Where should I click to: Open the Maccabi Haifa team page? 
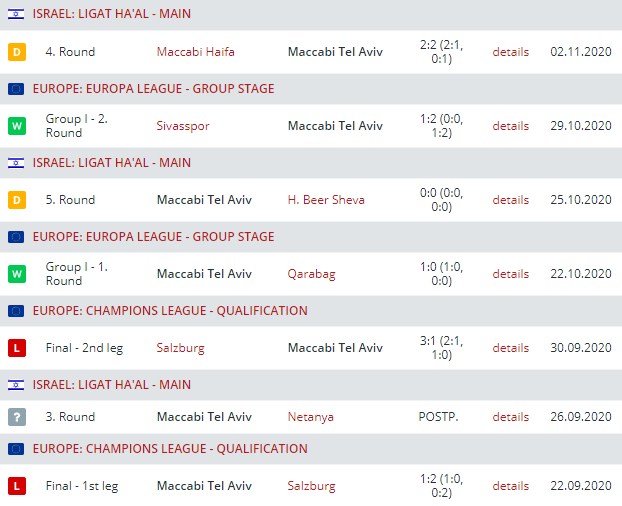196,52
